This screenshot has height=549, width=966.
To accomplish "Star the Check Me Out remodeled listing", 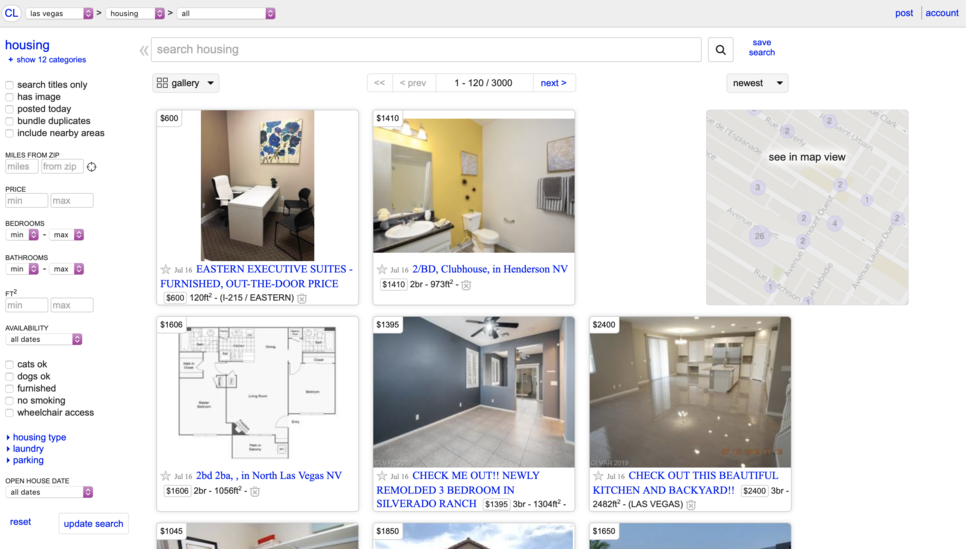I will [382, 476].
